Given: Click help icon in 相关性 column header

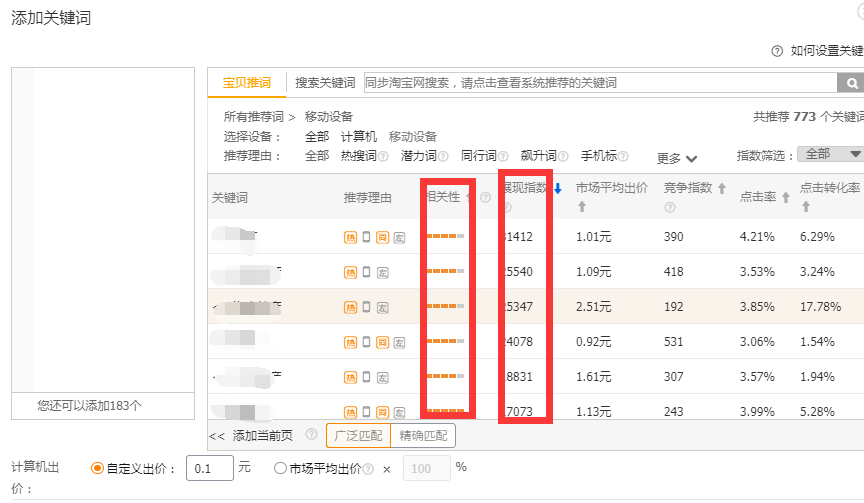Looking at the screenshot, I should click(x=485, y=197).
